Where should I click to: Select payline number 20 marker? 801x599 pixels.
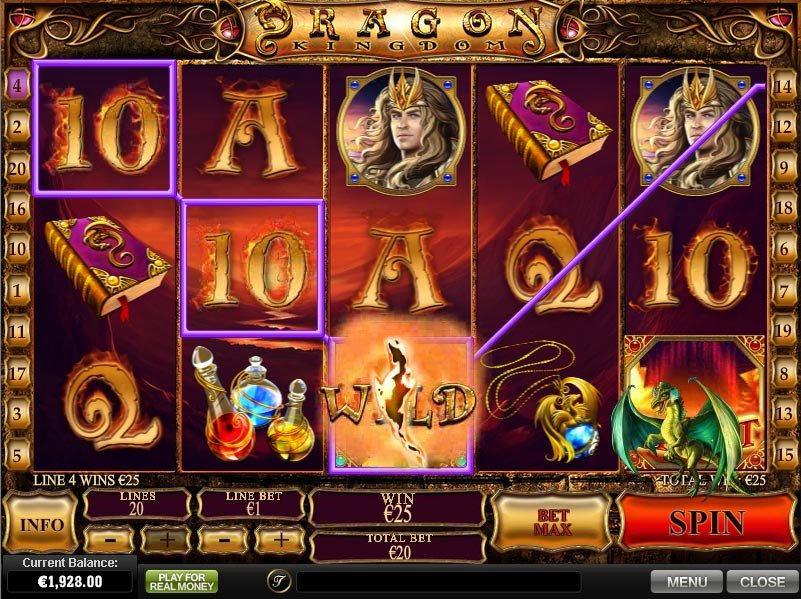pos(17,167)
